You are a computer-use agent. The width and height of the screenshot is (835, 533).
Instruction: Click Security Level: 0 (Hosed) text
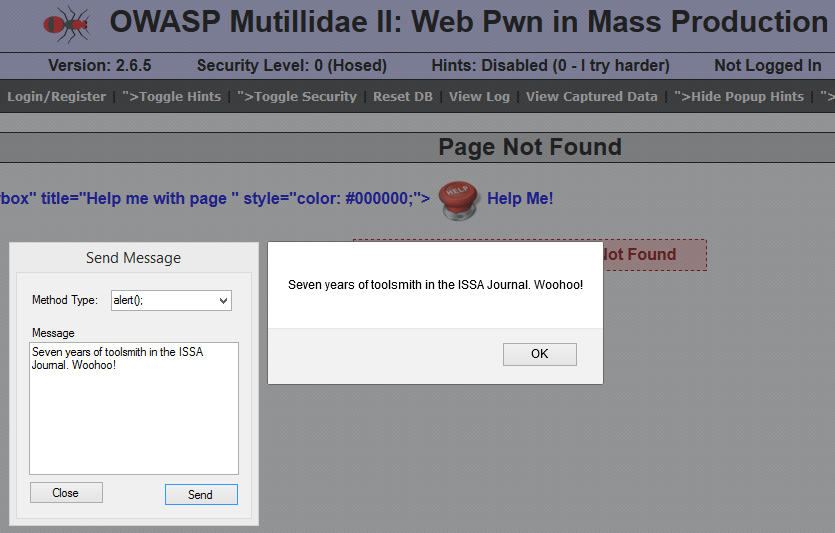point(292,65)
